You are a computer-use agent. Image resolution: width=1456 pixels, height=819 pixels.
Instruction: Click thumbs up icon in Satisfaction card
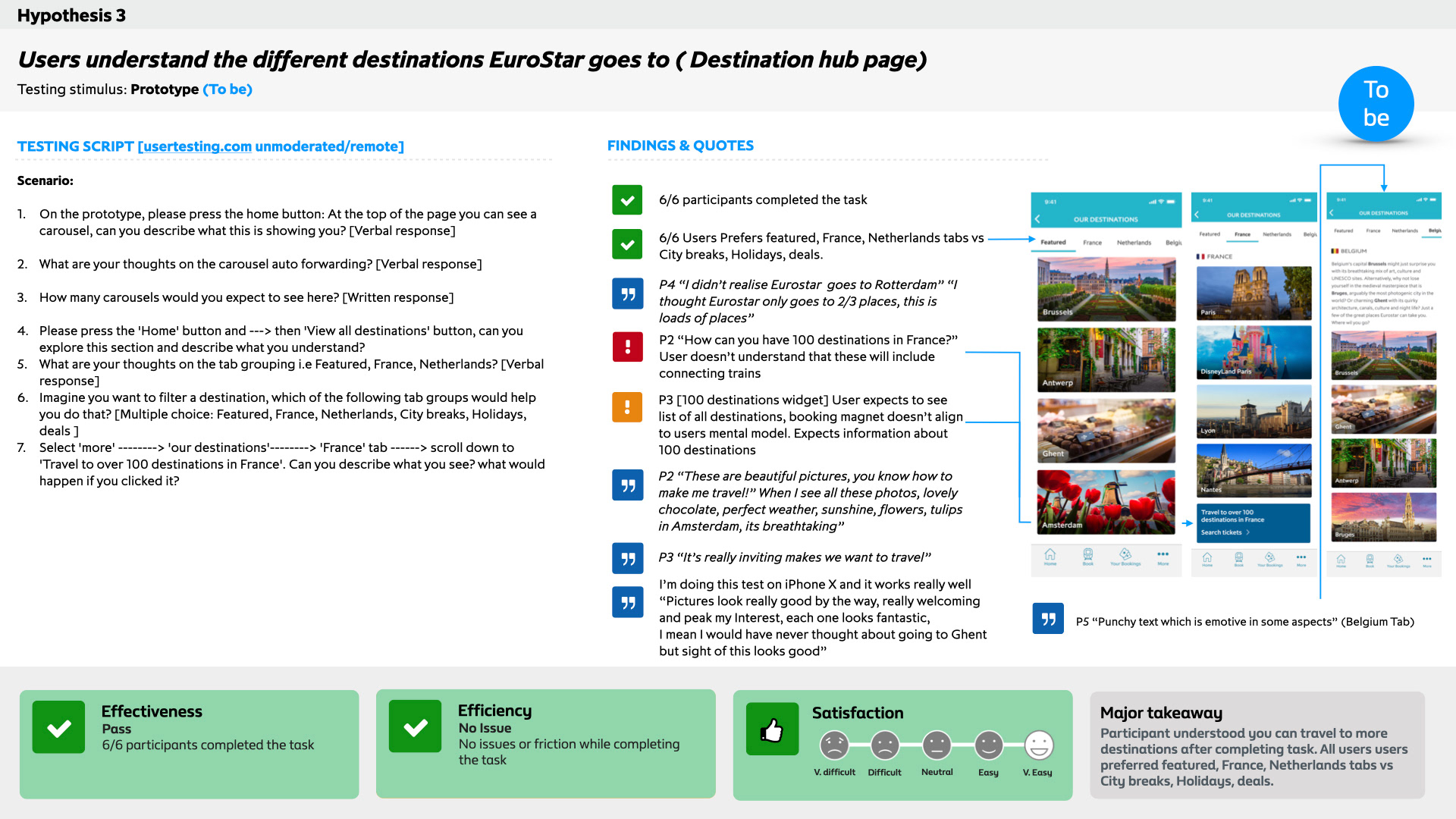pyautogui.click(x=772, y=730)
